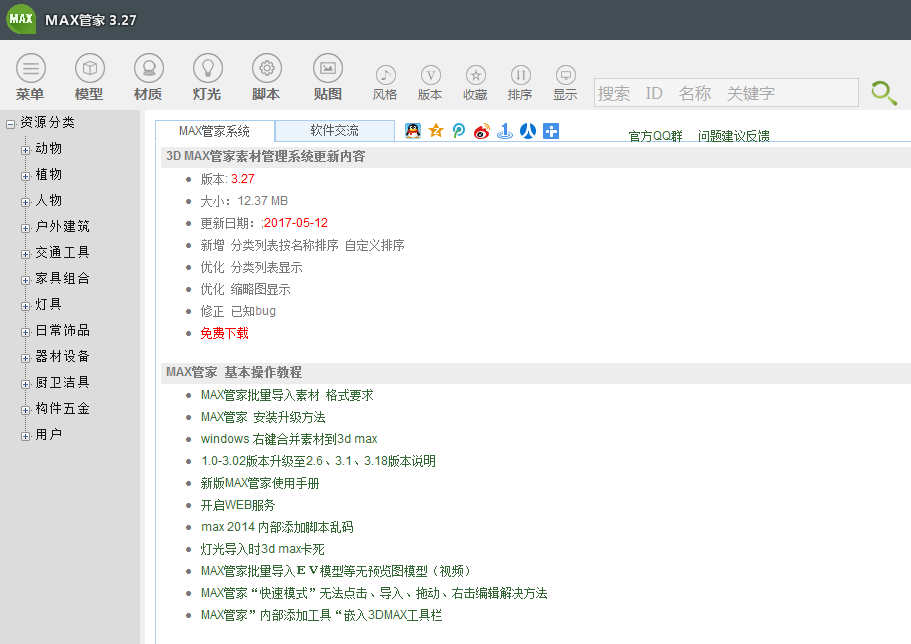This screenshot has height=644, width=911.
Task: Open the 收藏 favorites star icon
Action: point(475,75)
